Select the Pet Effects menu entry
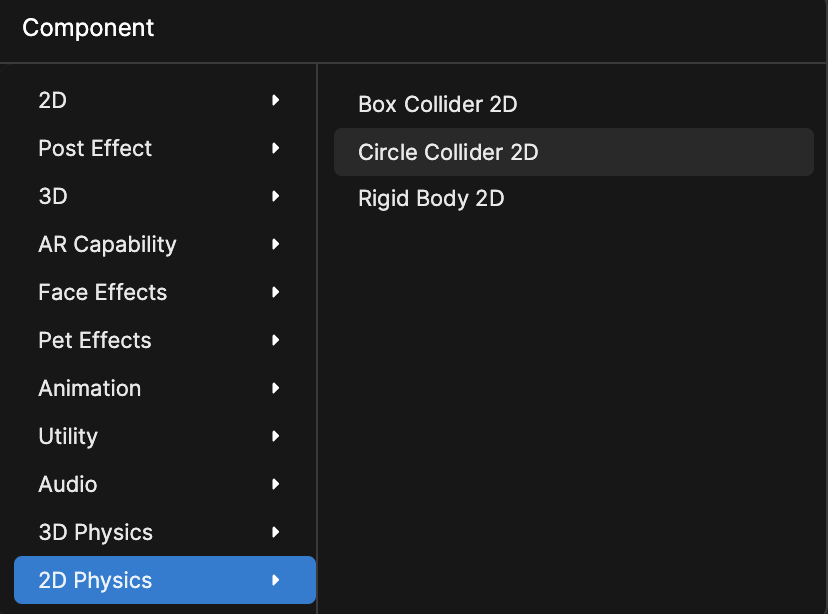 click(94, 340)
